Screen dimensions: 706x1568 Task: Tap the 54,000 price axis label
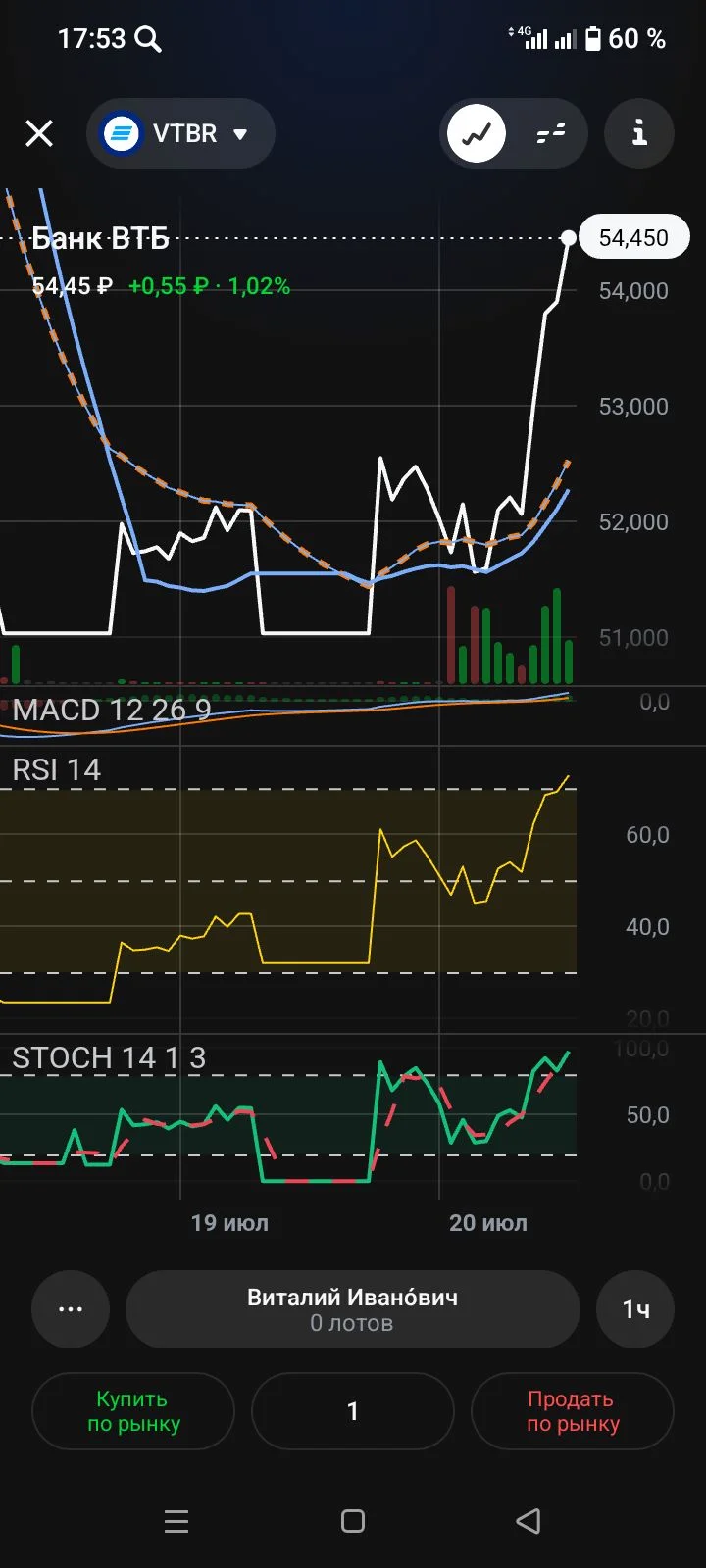click(633, 291)
